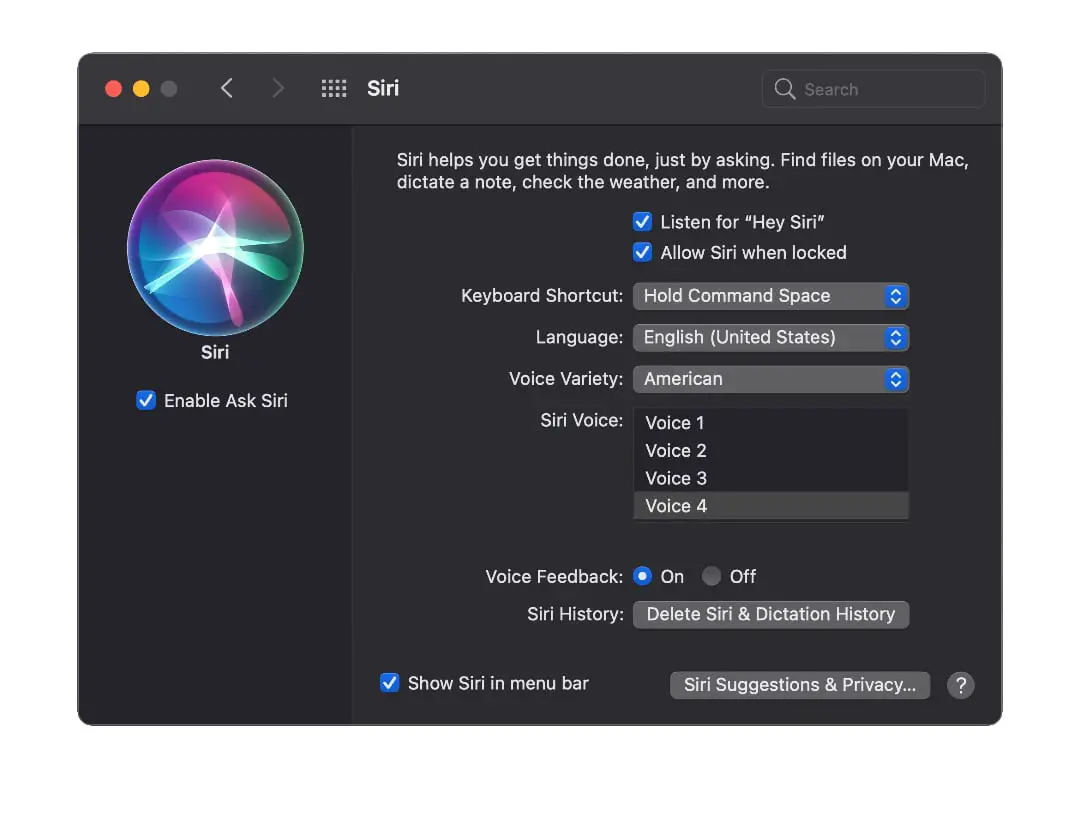Click the red close window button
The width and height of the screenshot is (1080, 828).
[x=114, y=89]
